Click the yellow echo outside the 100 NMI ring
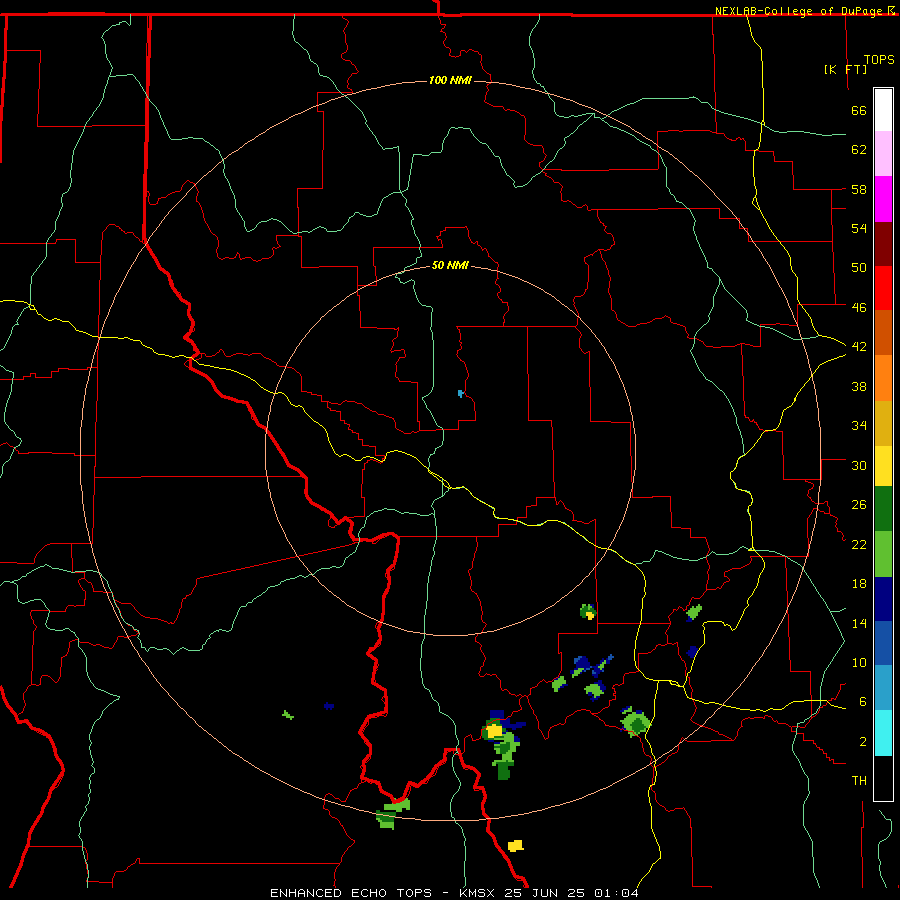 (x=515, y=845)
